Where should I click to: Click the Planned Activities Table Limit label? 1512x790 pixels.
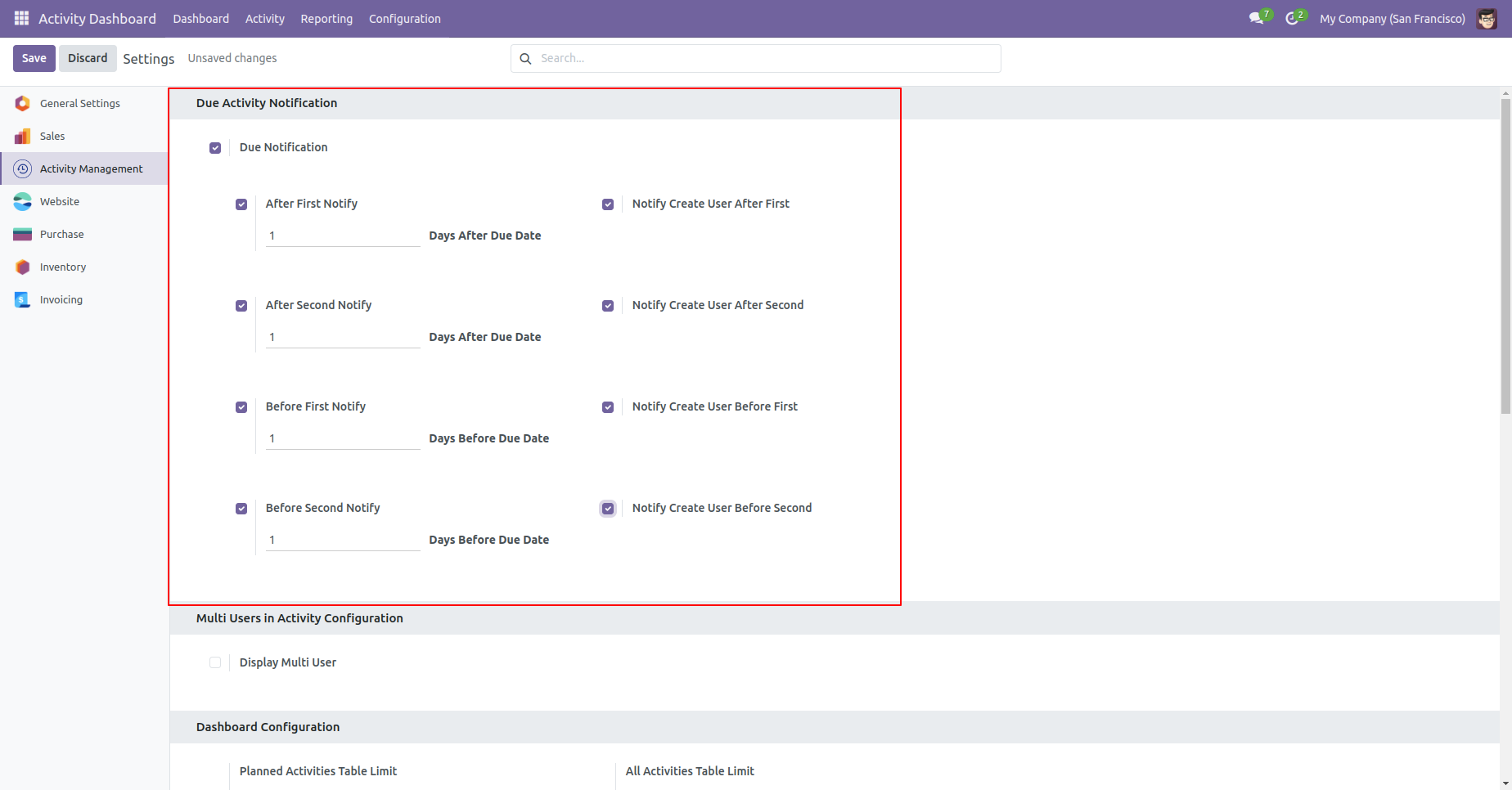[x=318, y=771]
